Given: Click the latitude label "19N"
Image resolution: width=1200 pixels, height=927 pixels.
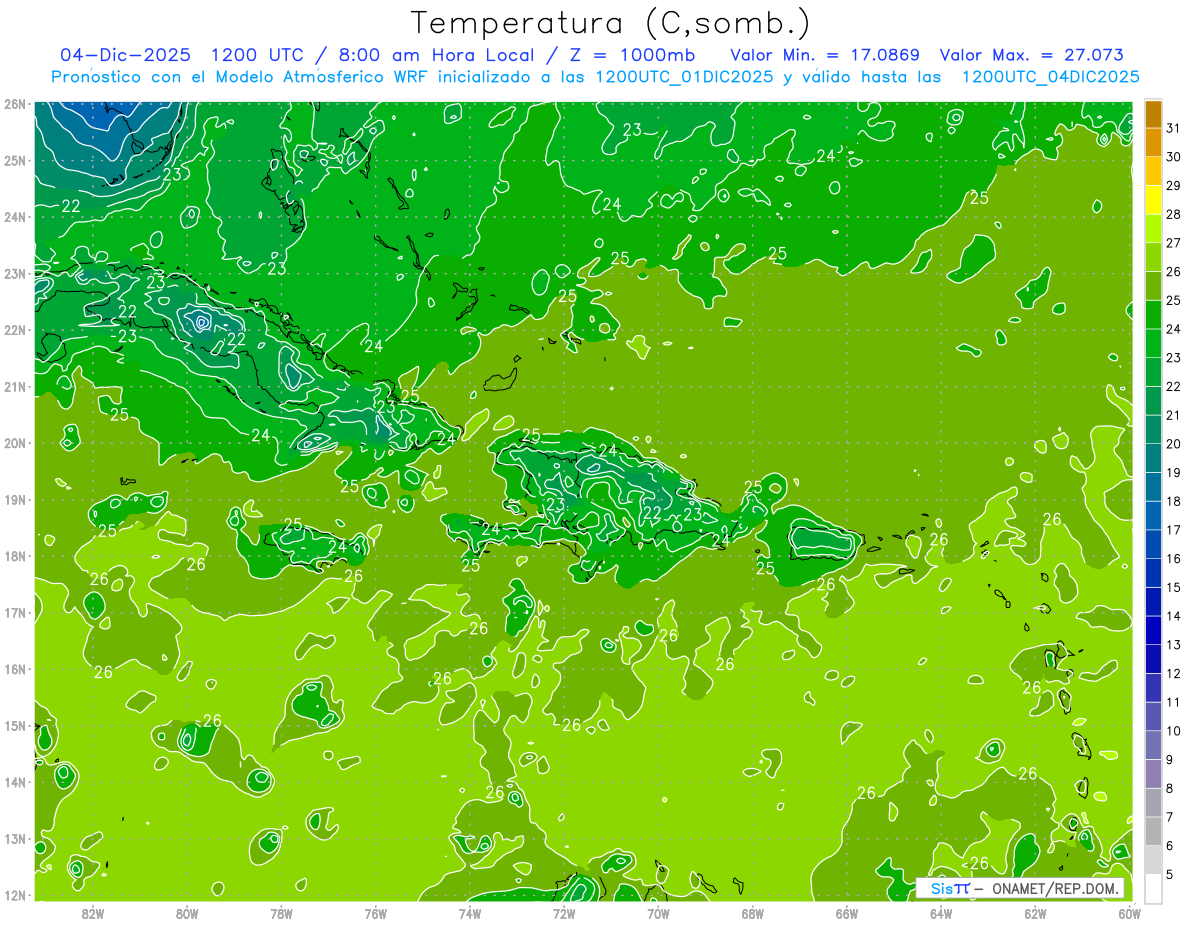Looking at the screenshot, I should click(x=16, y=499).
